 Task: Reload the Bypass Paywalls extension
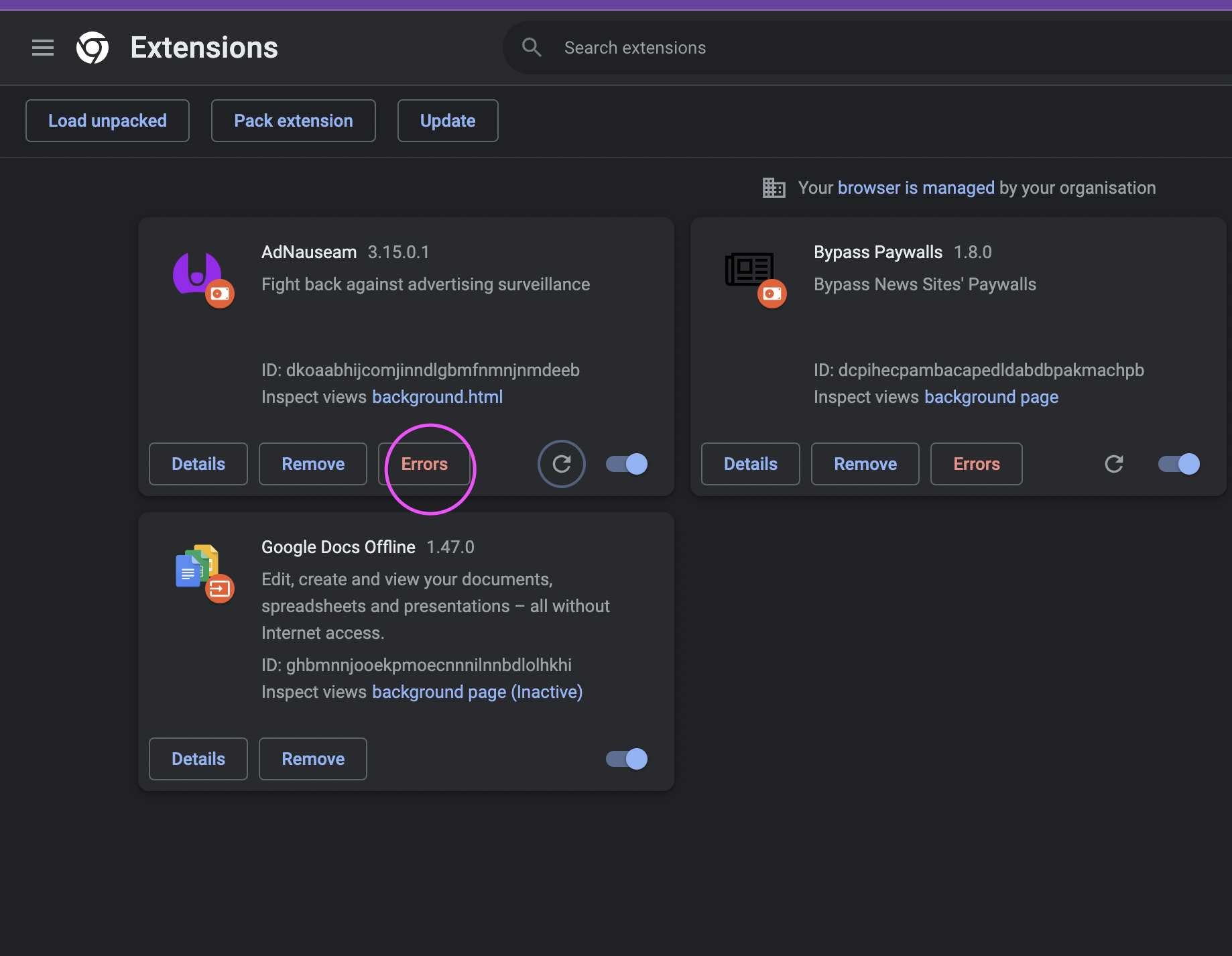1113,463
